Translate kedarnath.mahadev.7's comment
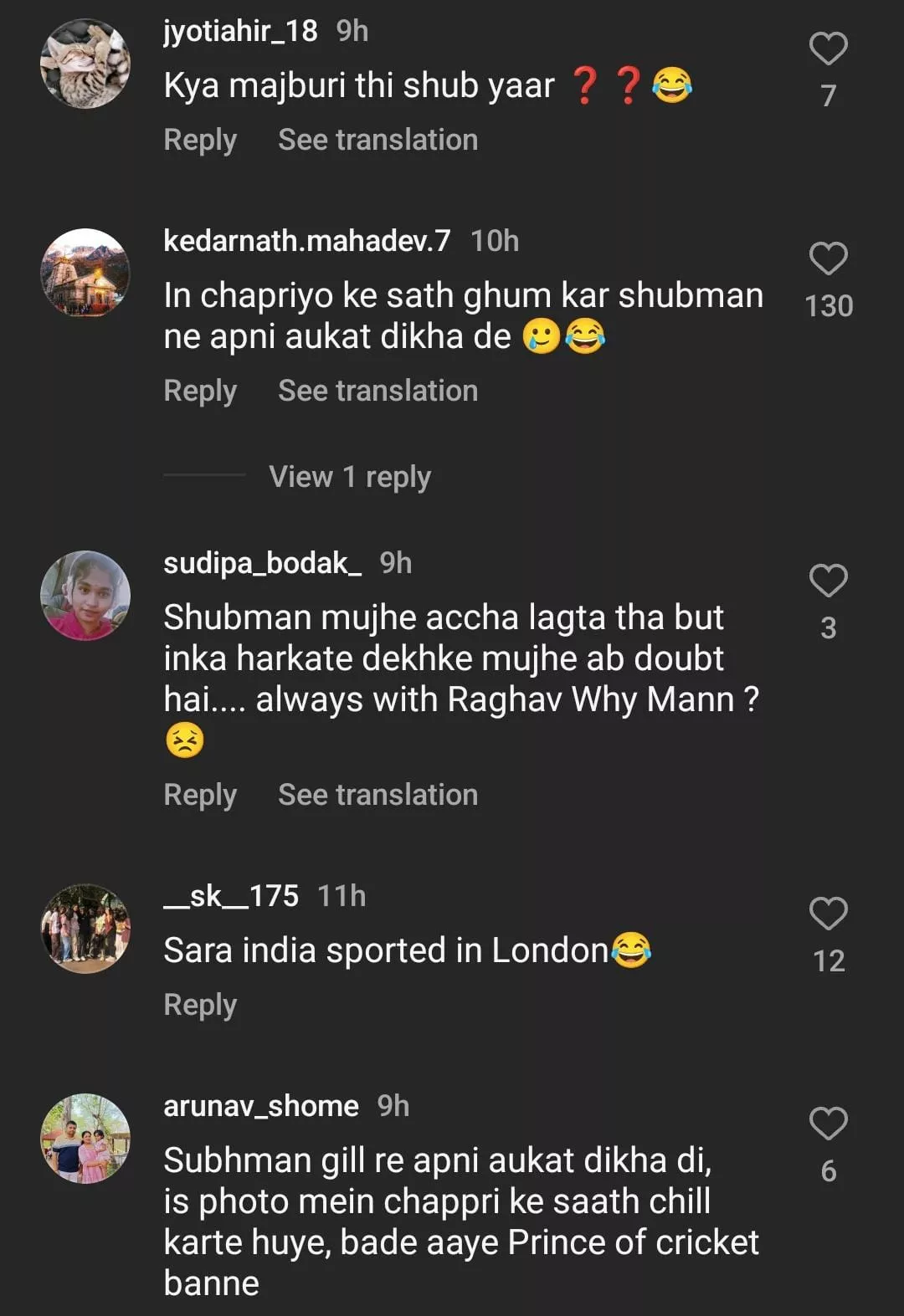This screenshot has height=1316, width=904. point(378,391)
